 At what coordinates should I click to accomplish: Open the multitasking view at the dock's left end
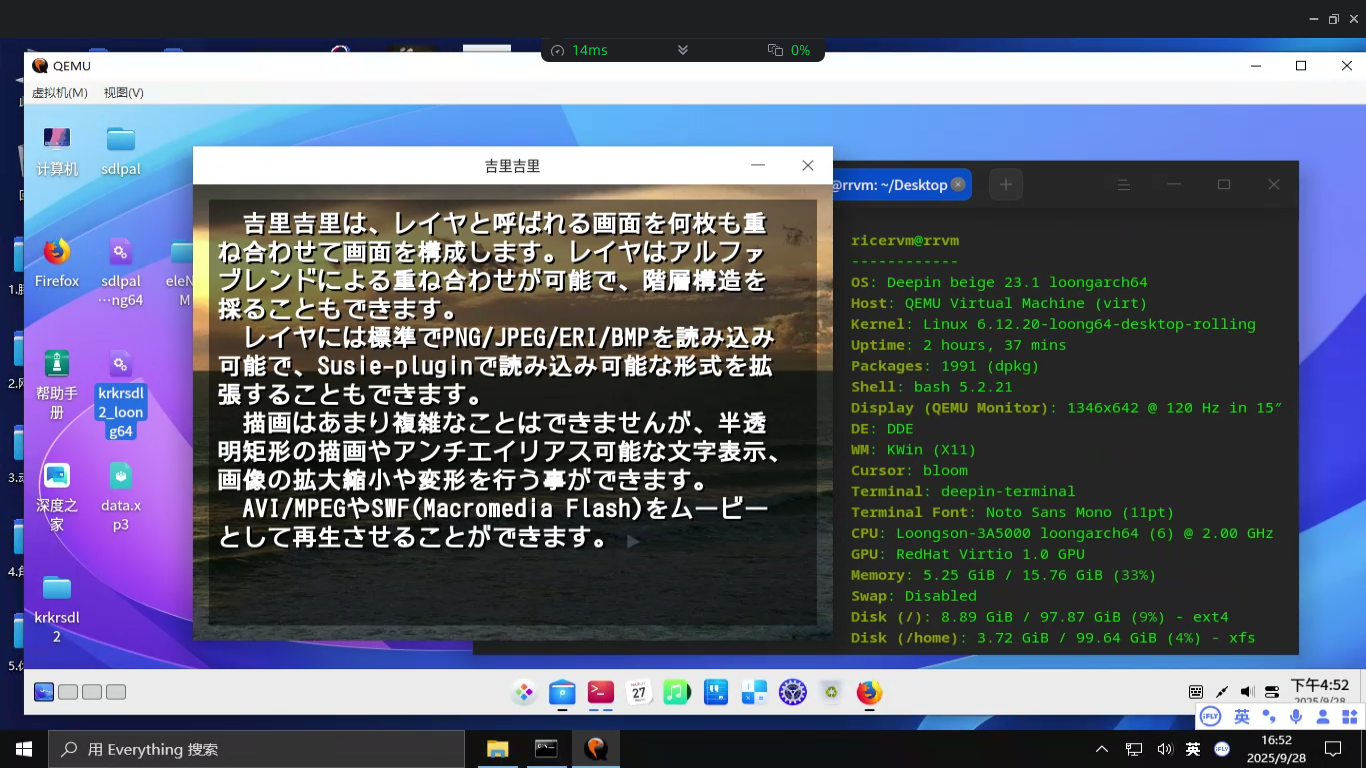[44, 692]
